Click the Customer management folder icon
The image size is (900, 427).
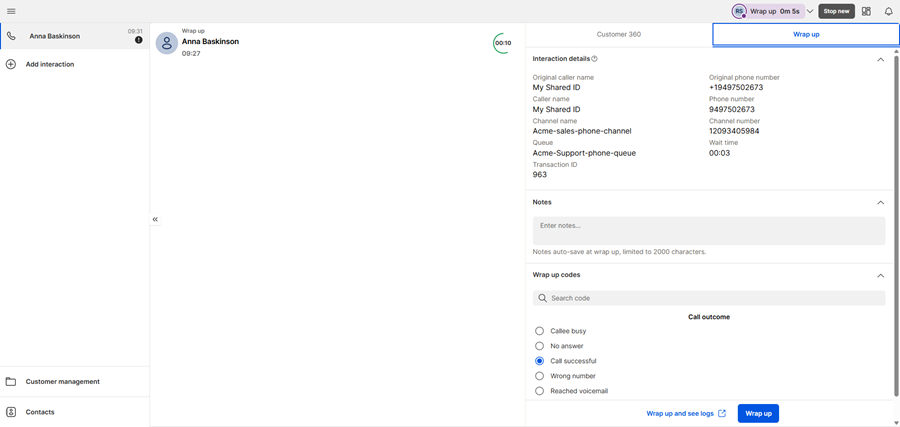11,382
